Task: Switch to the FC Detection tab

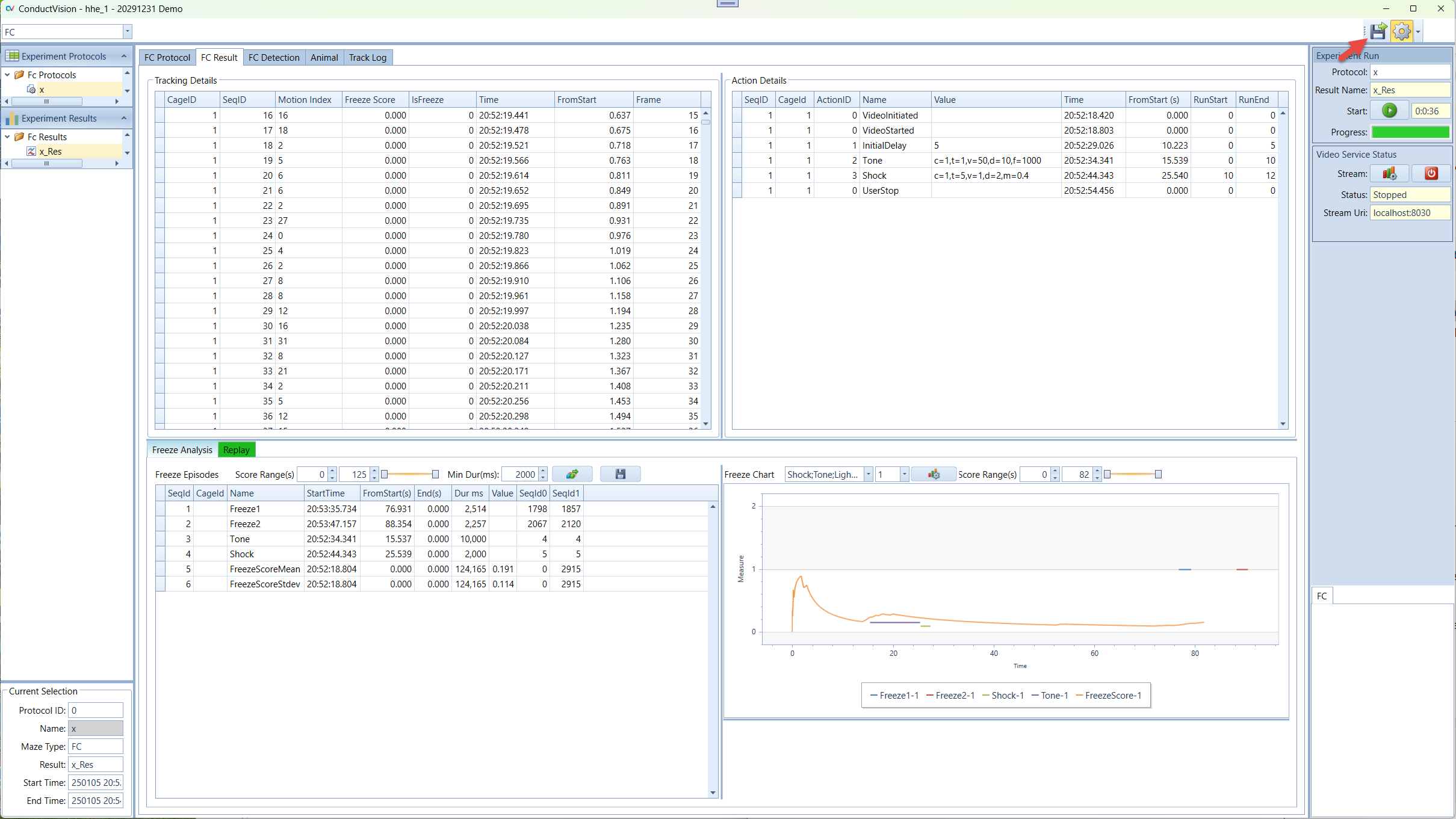Action: 274,58
